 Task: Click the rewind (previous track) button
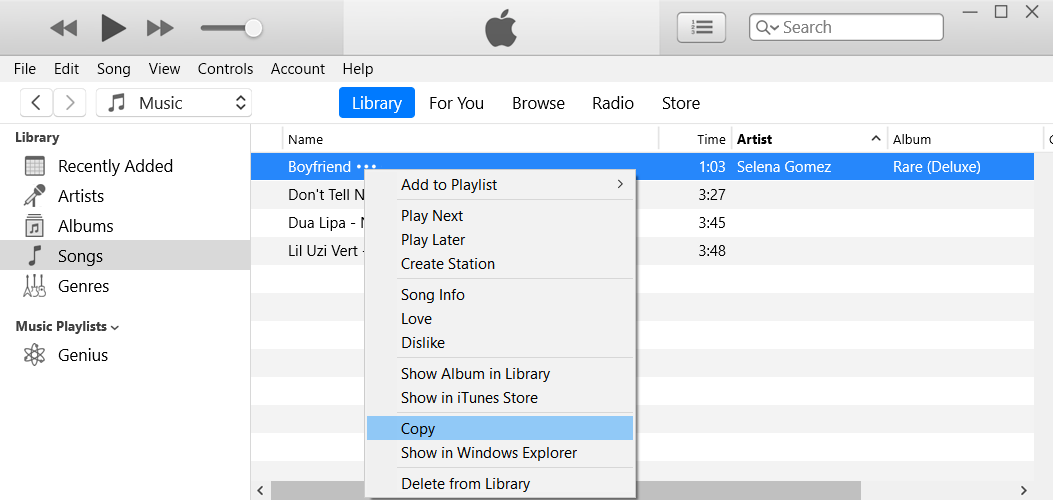(64, 28)
